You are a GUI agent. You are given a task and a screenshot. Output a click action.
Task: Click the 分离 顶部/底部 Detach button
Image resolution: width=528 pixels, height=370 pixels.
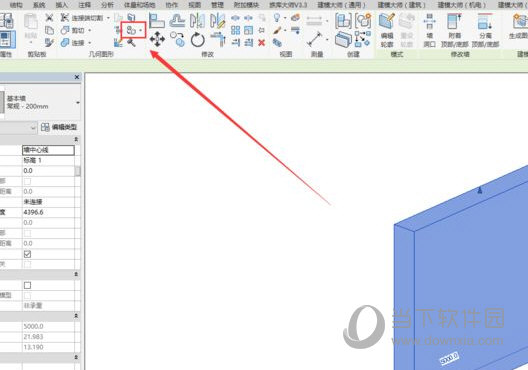pyautogui.click(x=485, y=30)
